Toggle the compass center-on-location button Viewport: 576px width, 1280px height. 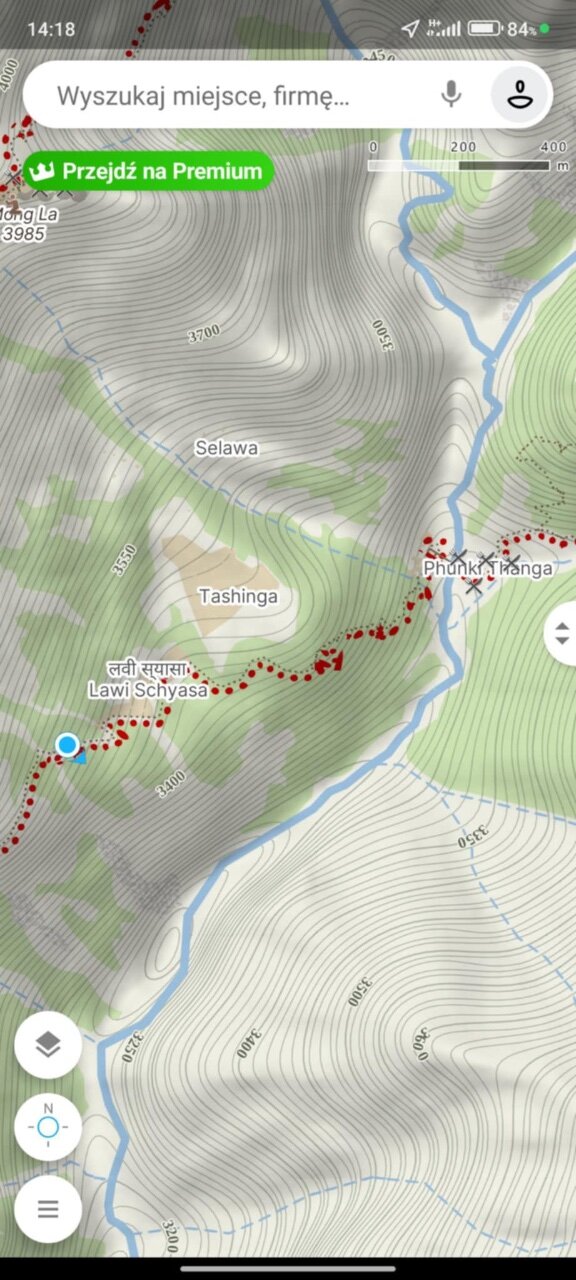pos(48,1127)
